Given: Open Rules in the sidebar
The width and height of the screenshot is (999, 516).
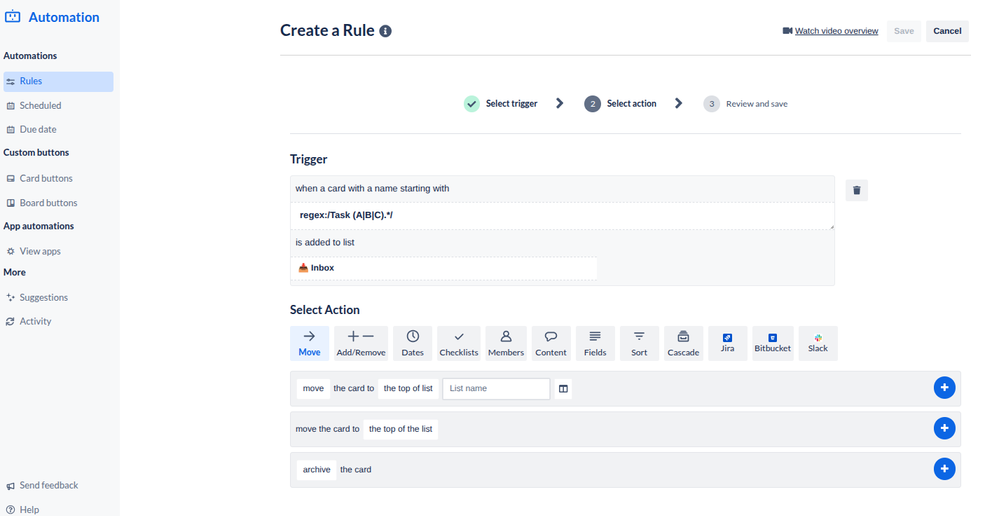Looking at the screenshot, I should [x=58, y=82].
